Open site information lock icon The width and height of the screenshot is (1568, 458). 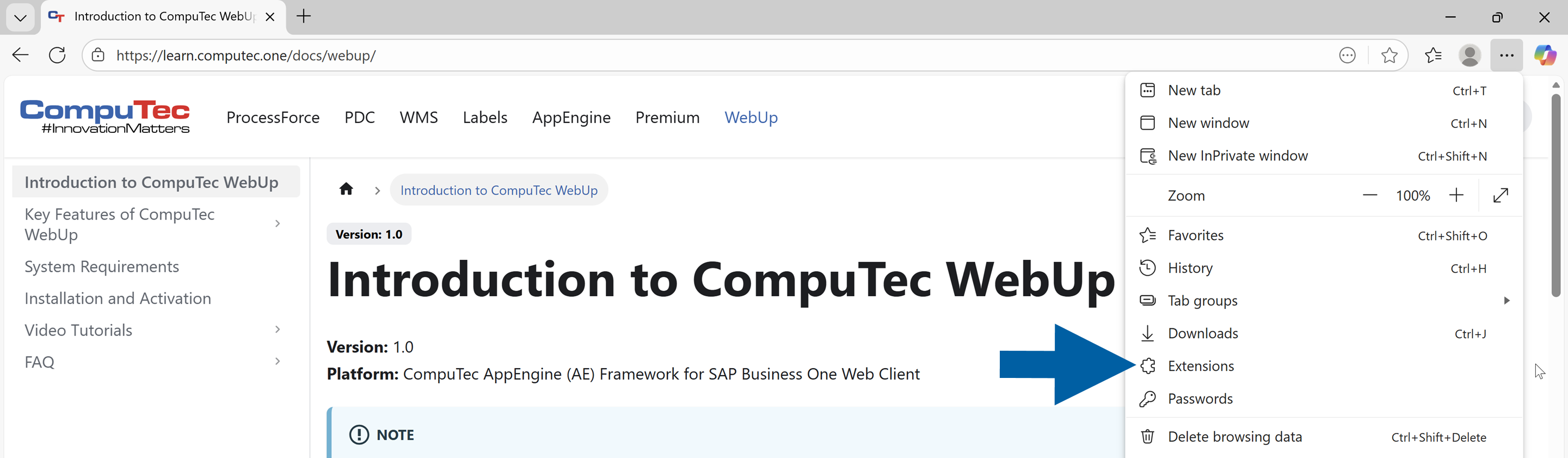(98, 56)
